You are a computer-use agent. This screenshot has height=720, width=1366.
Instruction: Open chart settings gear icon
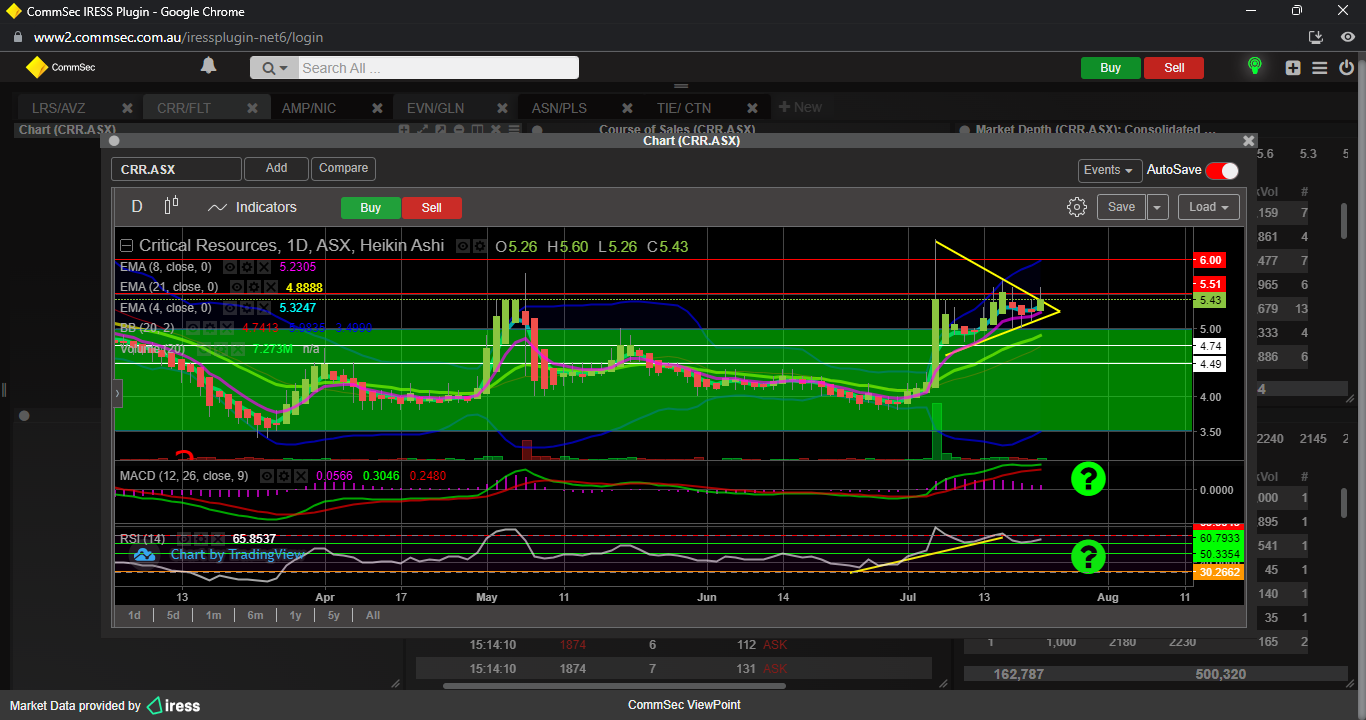[1076, 207]
